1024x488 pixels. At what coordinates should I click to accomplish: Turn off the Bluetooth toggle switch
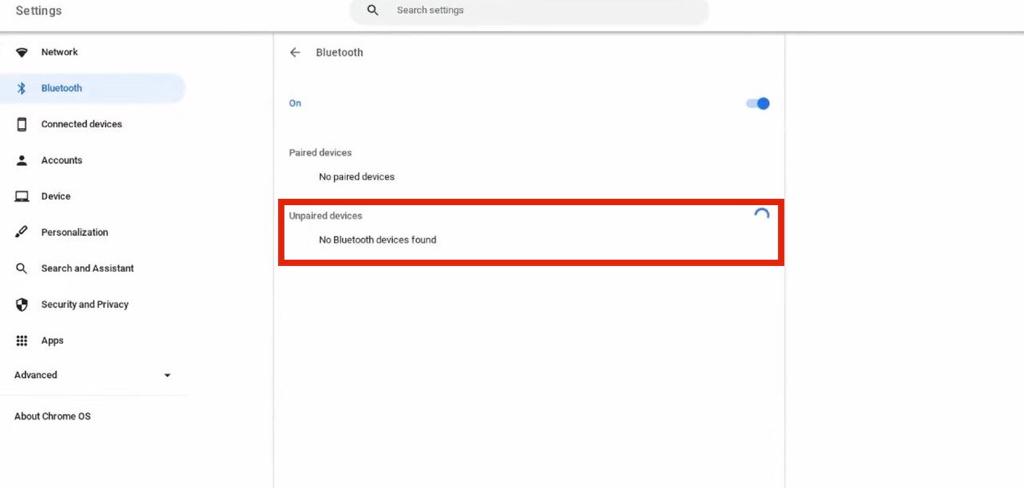tap(758, 103)
